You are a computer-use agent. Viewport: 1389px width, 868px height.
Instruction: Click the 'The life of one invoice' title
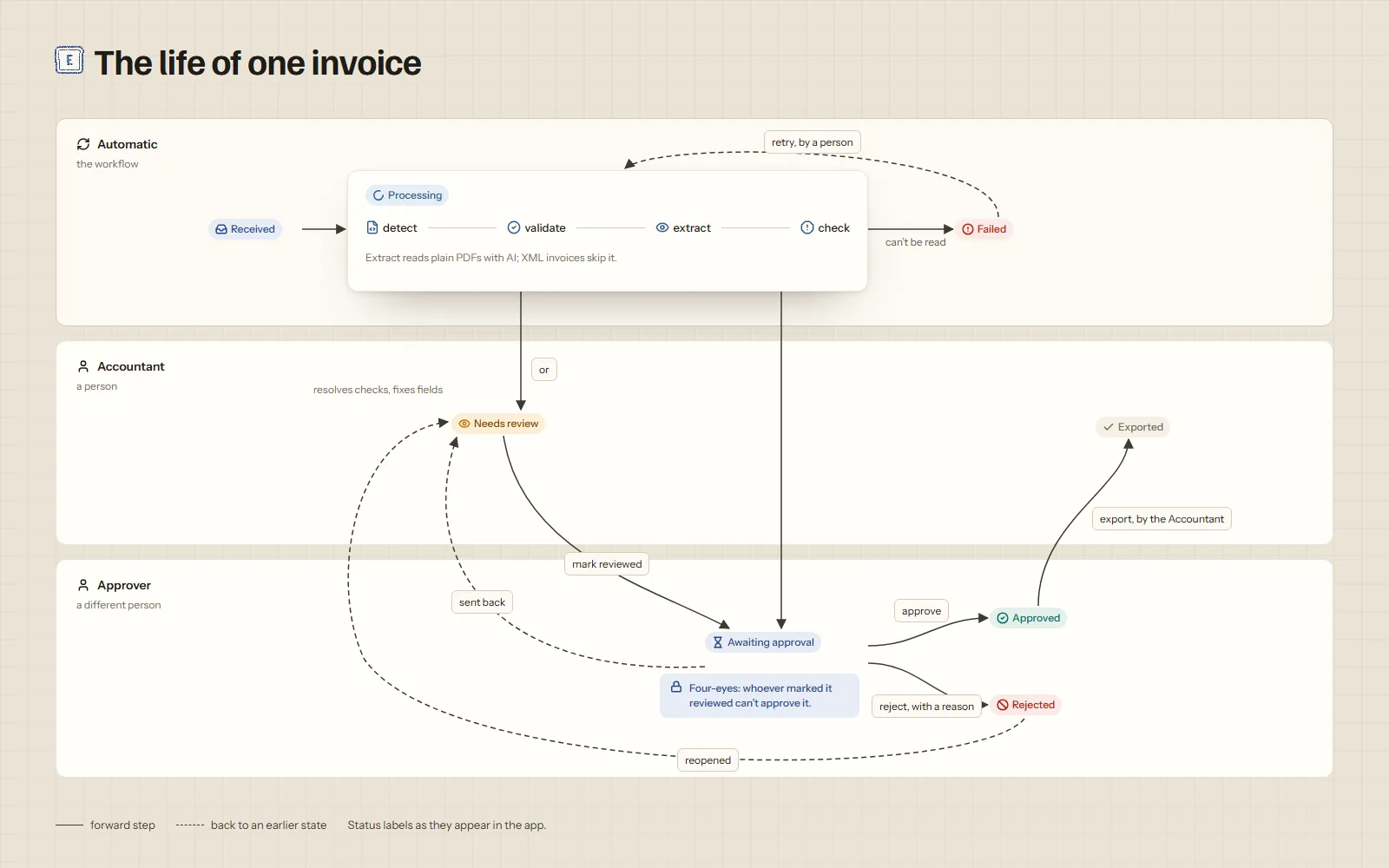pyautogui.click(x=258, y=62)
